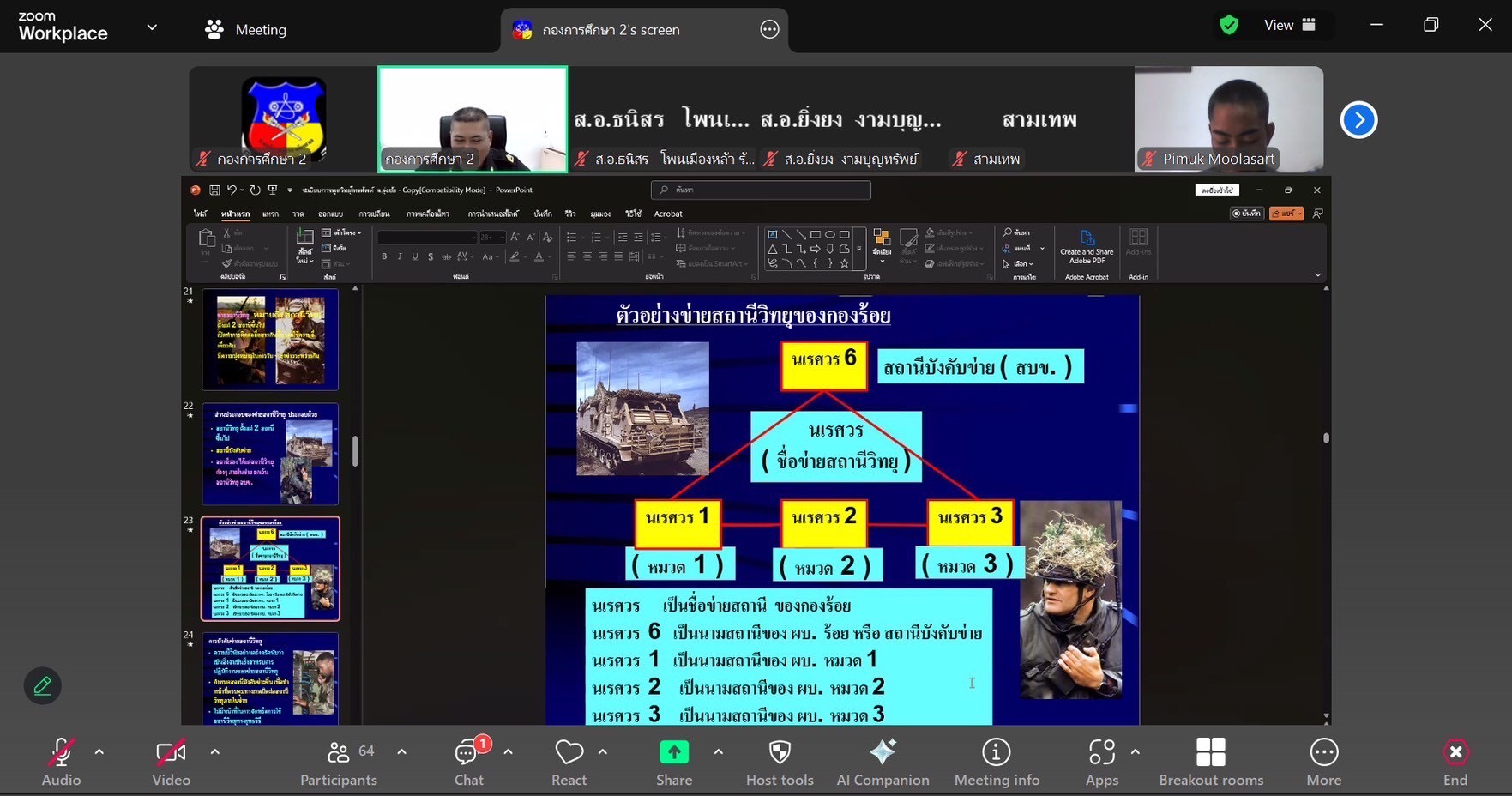
Task: Change layout with the View button
Action: pyautogui.click(x=1290, y=25)
